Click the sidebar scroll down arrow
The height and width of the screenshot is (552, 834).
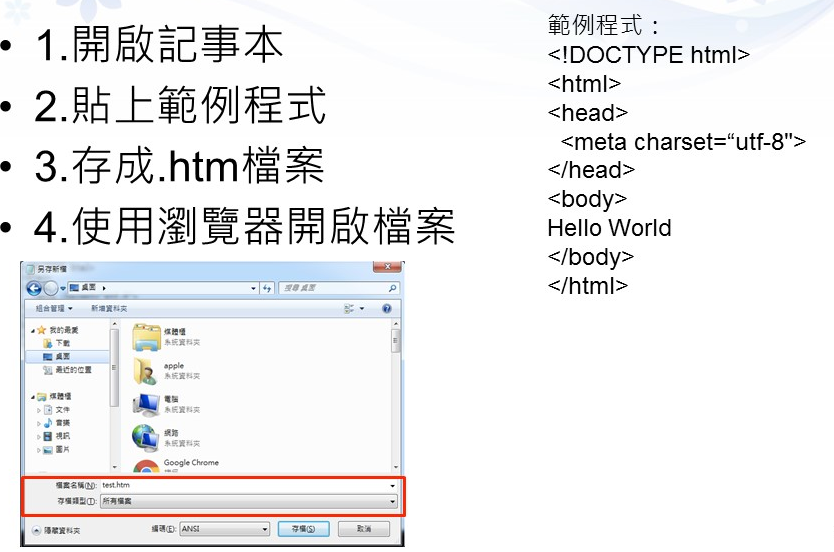tap(114, 468)
